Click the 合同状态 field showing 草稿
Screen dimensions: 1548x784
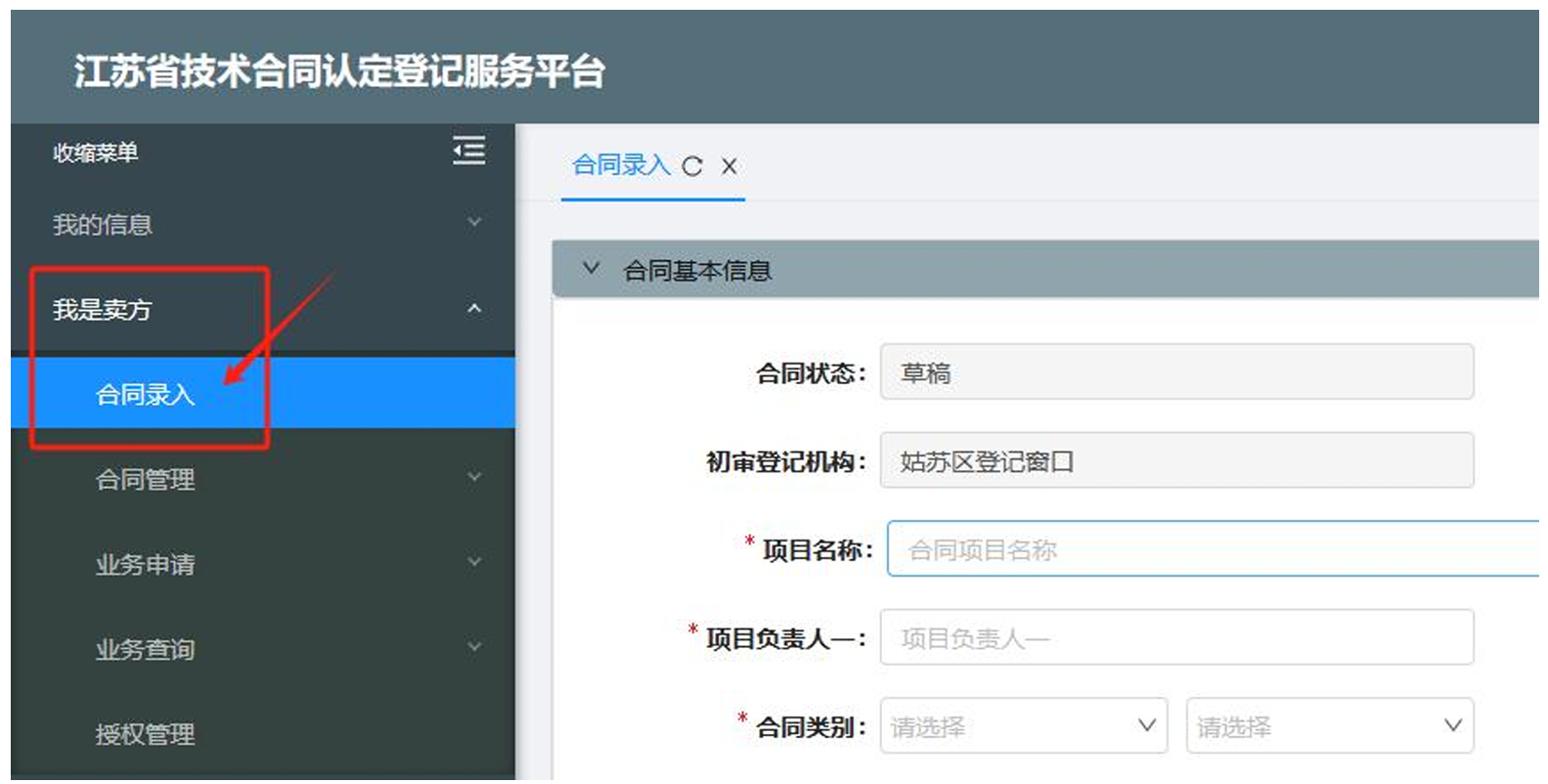point(1175,372)
